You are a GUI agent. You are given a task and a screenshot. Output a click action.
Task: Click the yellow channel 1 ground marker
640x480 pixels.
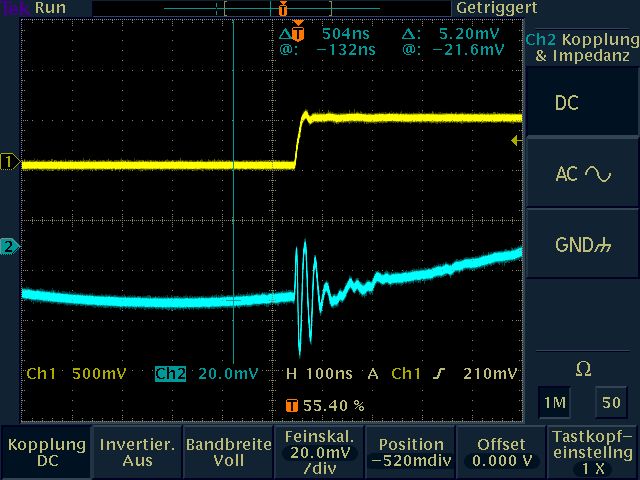point(10,162)
